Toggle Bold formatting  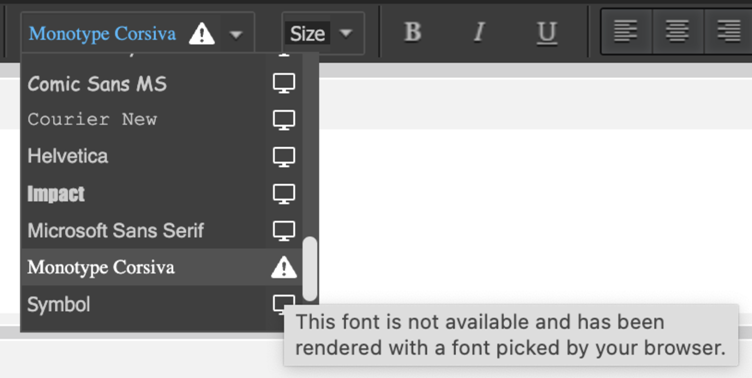tap(412, 33)
